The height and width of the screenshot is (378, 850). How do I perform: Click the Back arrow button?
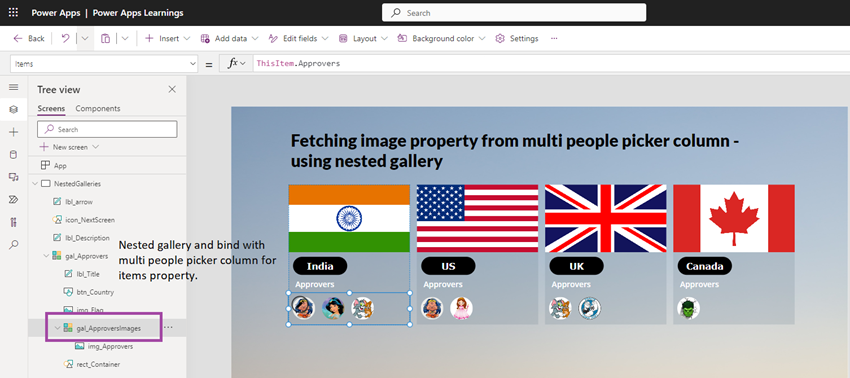click(29, 39)
